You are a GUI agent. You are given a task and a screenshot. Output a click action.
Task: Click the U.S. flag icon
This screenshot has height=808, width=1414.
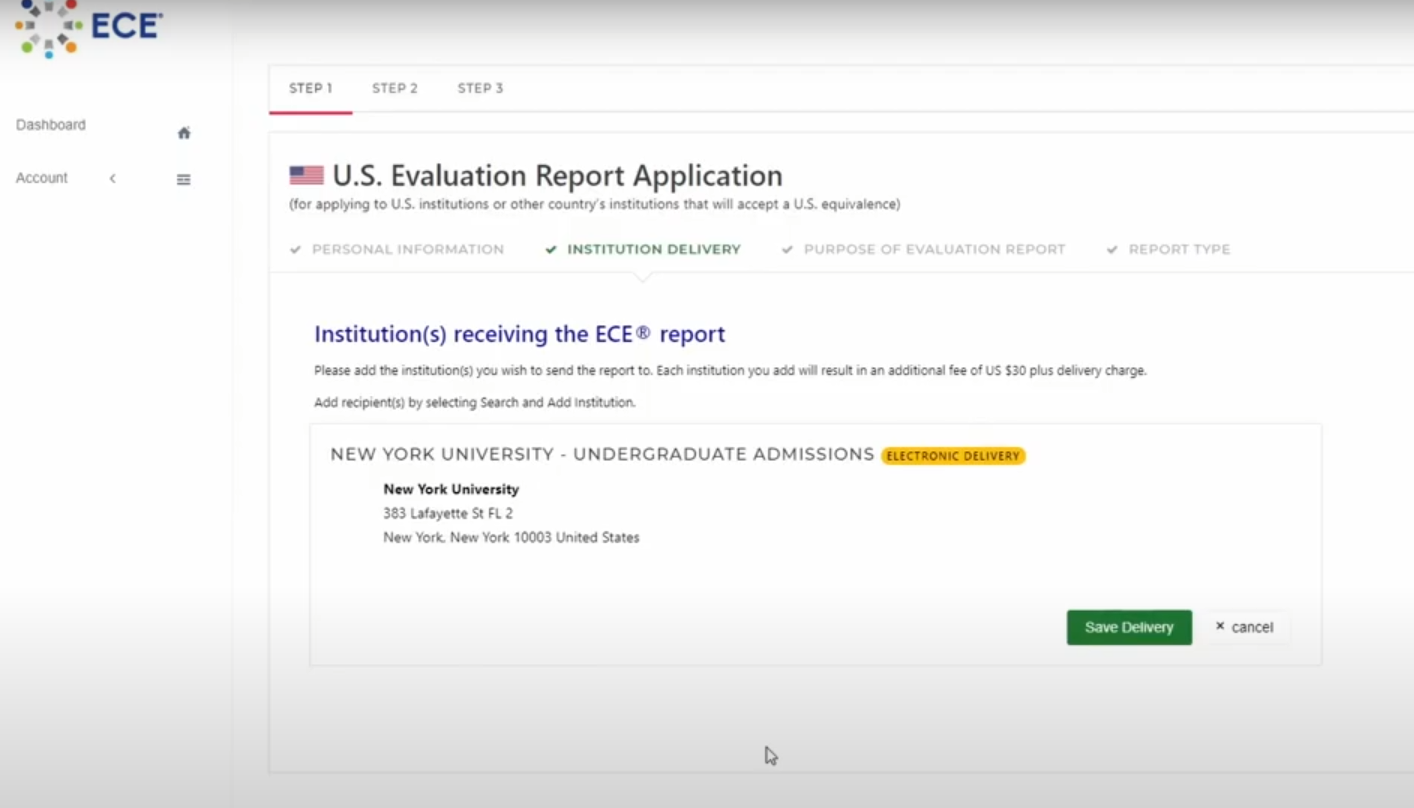pos(307,175)
